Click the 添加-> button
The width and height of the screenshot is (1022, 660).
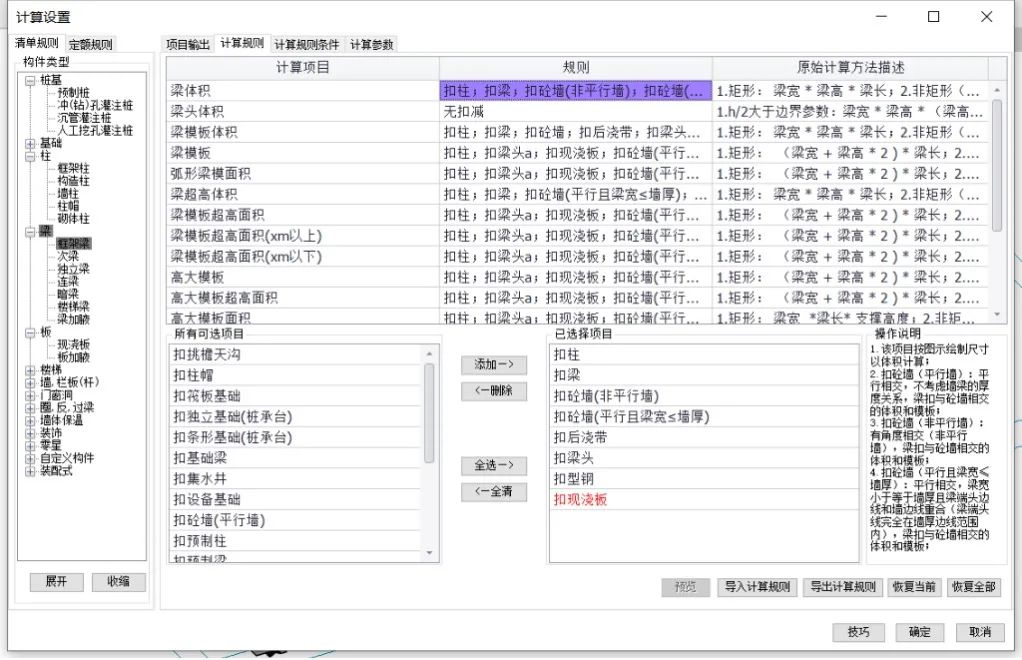tap(493, 365)
